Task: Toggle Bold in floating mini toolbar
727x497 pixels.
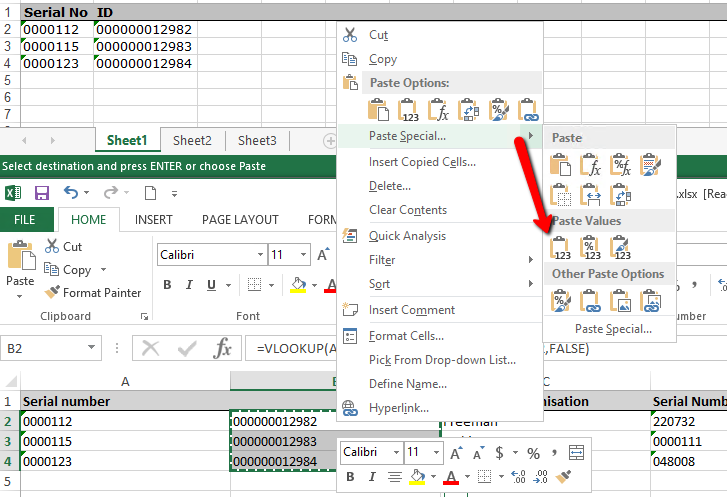Action: (350, 476)
